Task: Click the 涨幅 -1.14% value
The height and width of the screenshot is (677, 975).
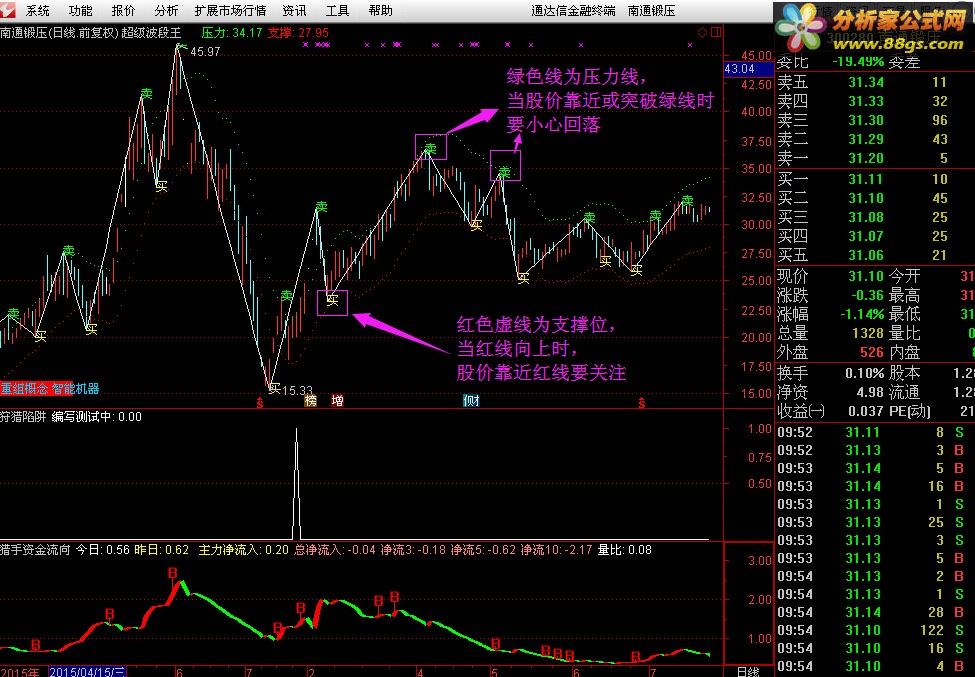Action: pos(862,314)
